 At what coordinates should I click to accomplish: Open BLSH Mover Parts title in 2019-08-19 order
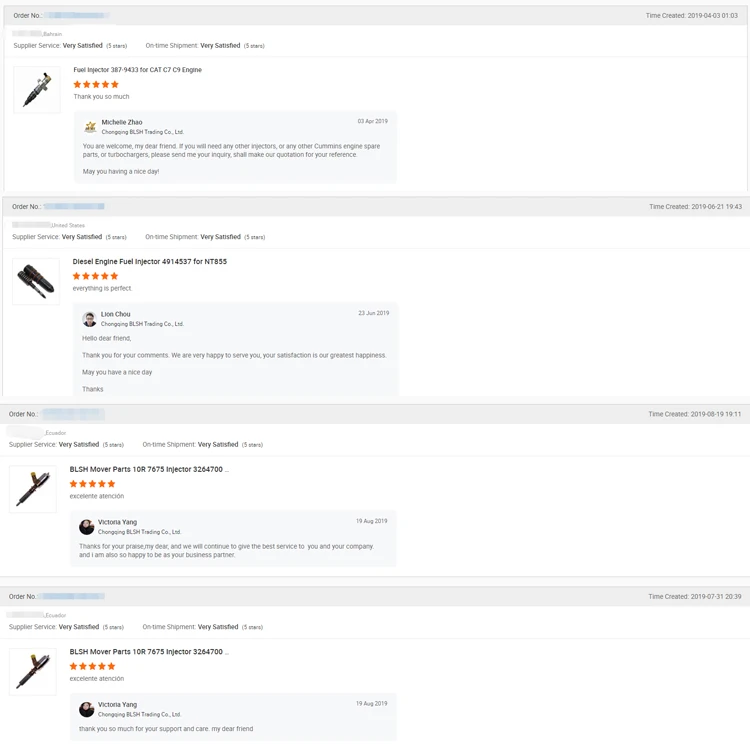coord(149,469)
